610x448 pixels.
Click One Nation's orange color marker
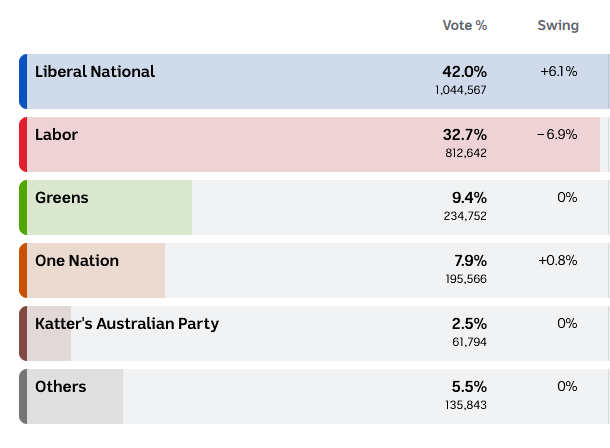(x=23, y=271)
